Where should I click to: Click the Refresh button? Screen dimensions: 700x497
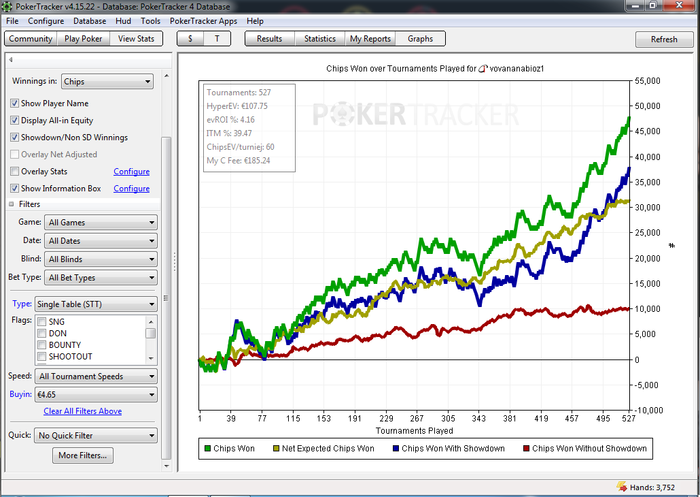click(663, 39)
